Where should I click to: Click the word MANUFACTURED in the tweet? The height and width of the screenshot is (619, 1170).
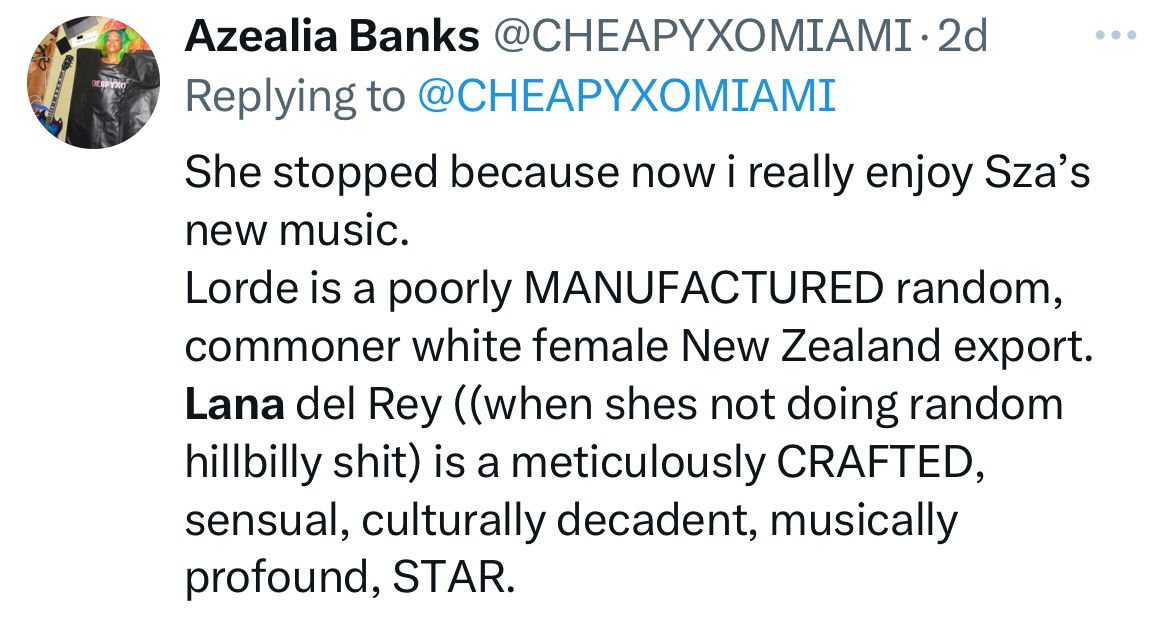[x=704, y=289]
